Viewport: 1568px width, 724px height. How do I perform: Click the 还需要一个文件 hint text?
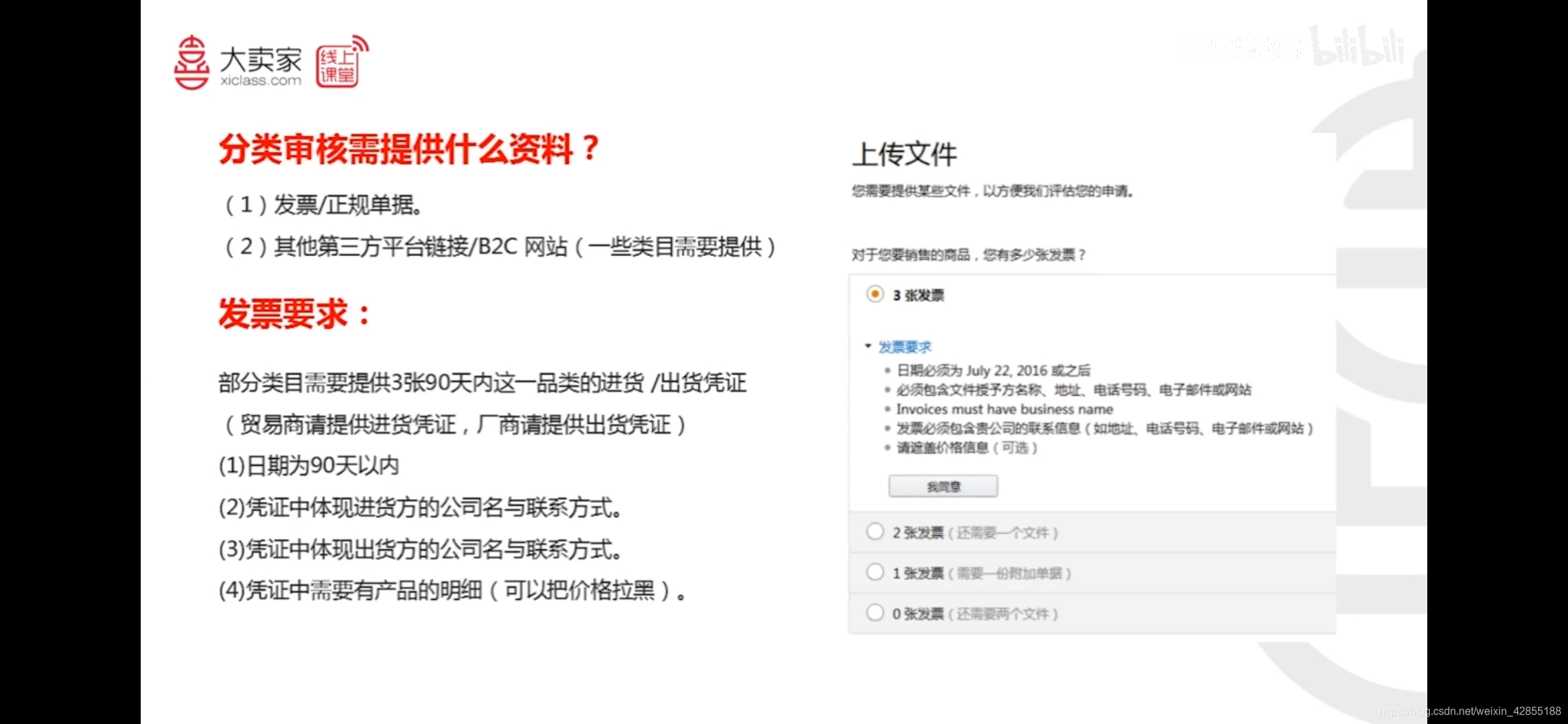(x=1002, y=533)
